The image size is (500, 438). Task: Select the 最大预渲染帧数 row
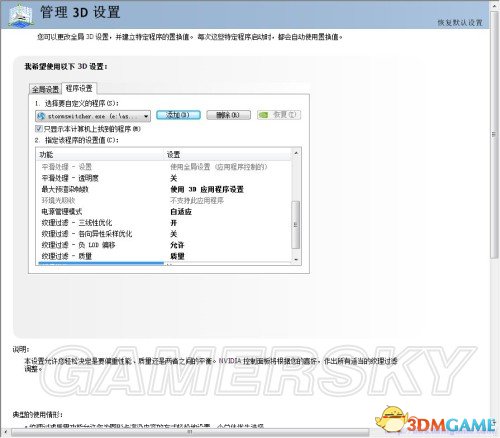click(163, 189)
